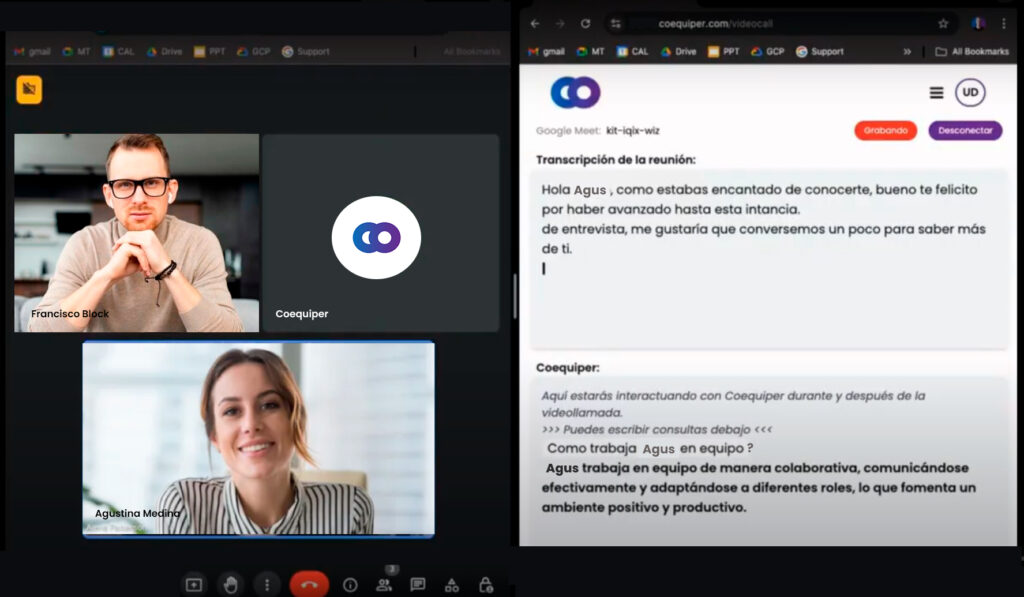Open the Coequiper hamburger menu
1024x597 pixels.
click(x=937, y=92)
